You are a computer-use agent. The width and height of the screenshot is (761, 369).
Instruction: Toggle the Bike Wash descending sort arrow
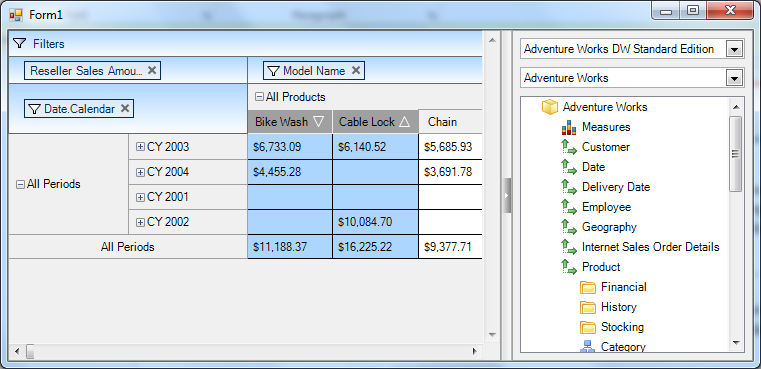click(x=318, y=121)
